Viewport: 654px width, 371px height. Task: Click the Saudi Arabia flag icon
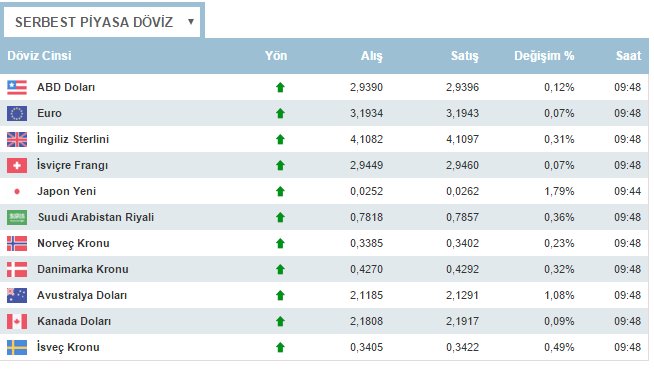pyautogui.click(x=17, y=217)
